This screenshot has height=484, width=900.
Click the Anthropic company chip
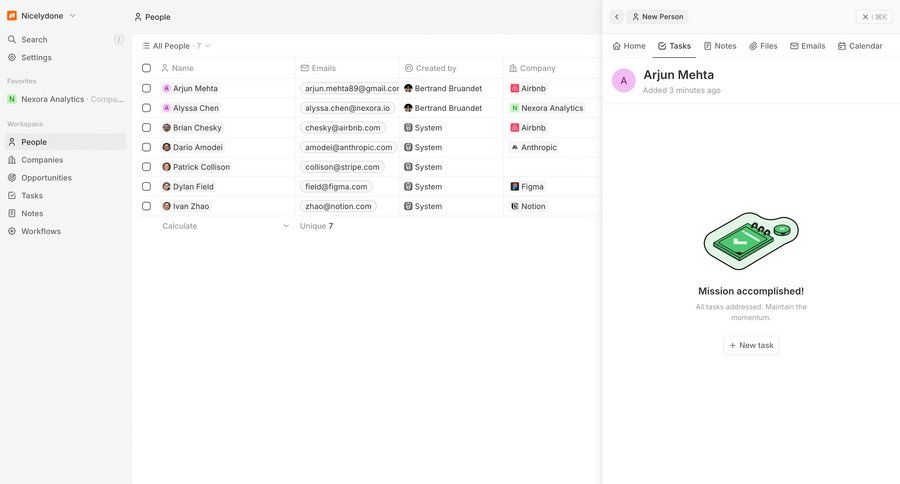534,147
